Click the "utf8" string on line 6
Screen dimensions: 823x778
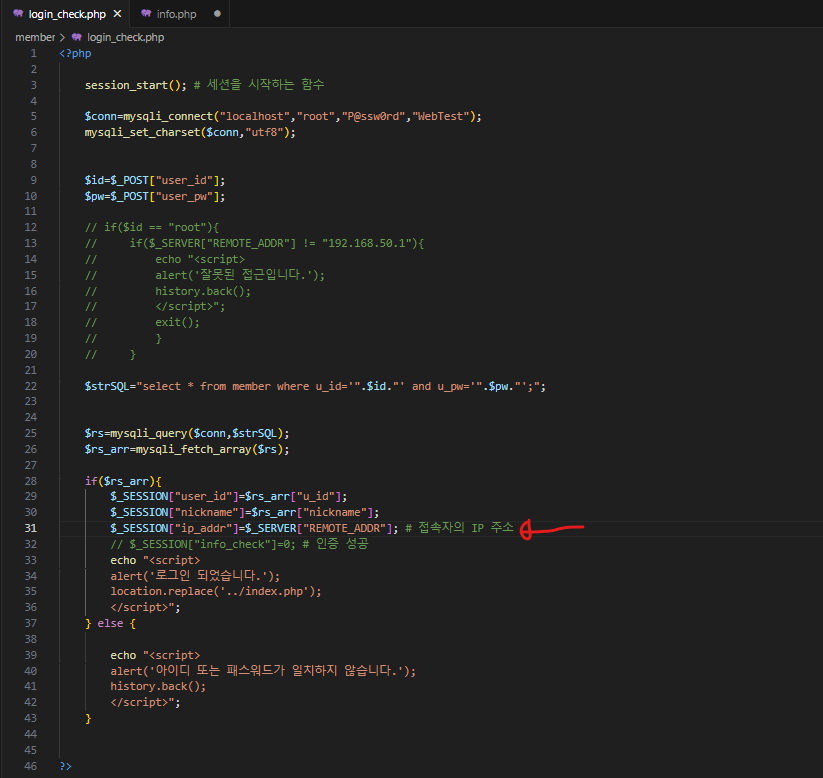click(264, 132)
